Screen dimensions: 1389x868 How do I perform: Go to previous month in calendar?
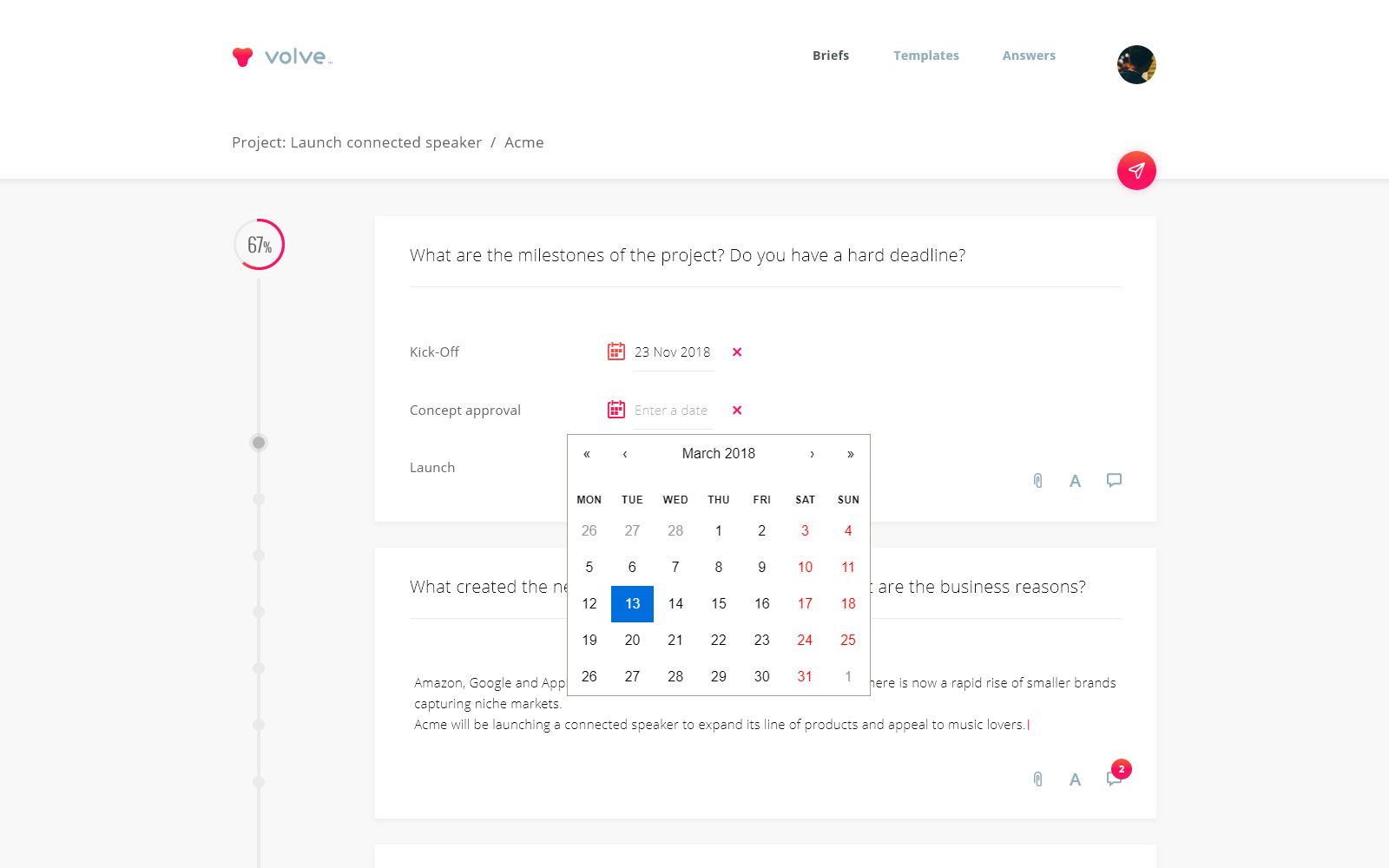coord(625,454)
